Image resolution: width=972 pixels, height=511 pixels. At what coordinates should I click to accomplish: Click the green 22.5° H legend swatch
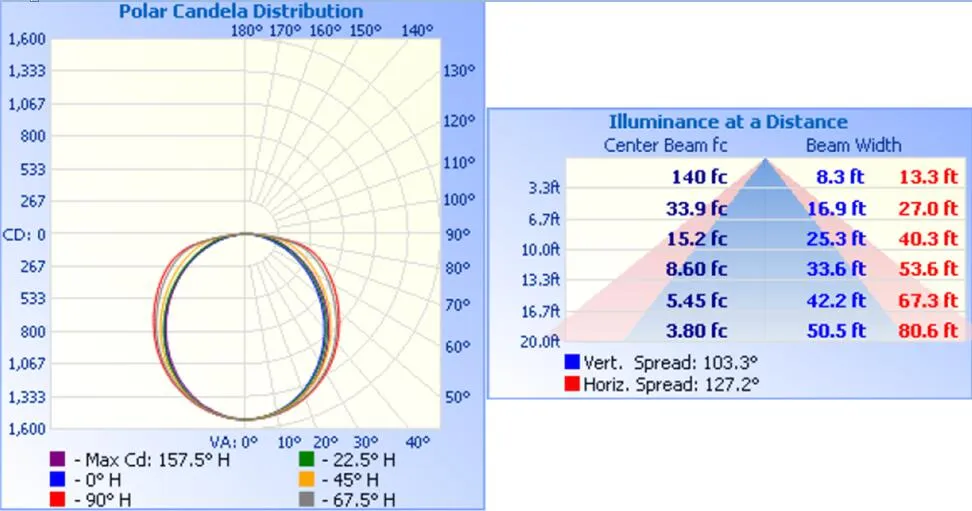tap(306, 460)
